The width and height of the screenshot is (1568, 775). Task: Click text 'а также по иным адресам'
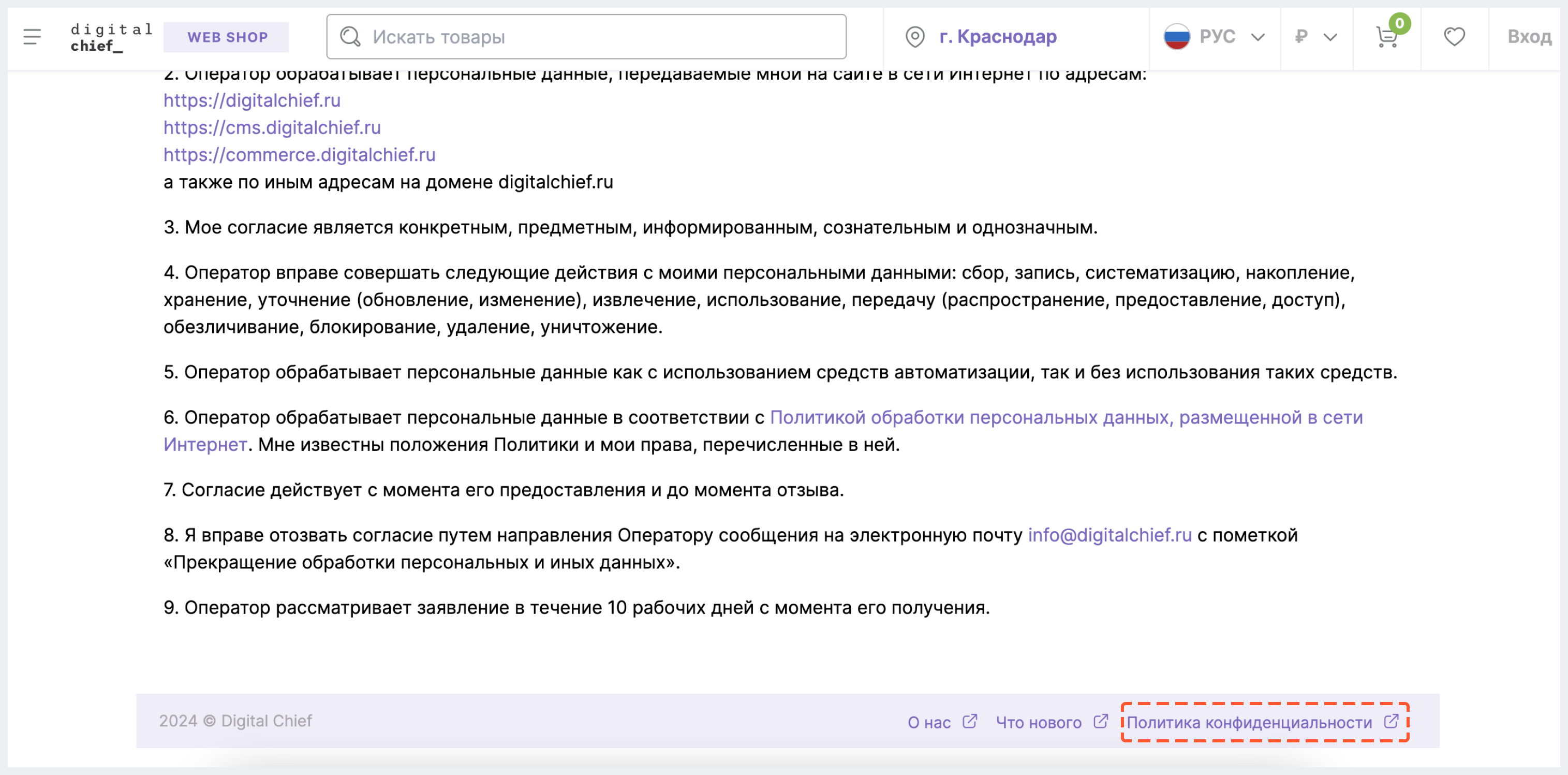388,182
